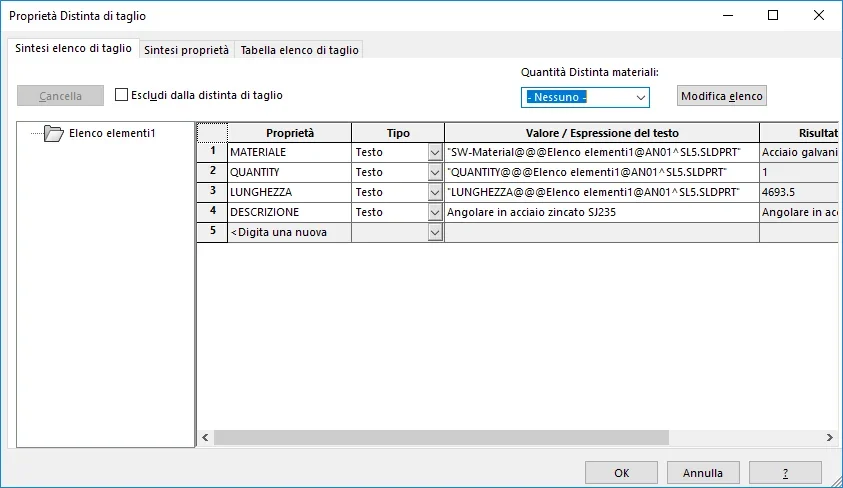Click the empty value cell in row 5
Viewport: 843px width, 488px height.
(x=602, y=233)
